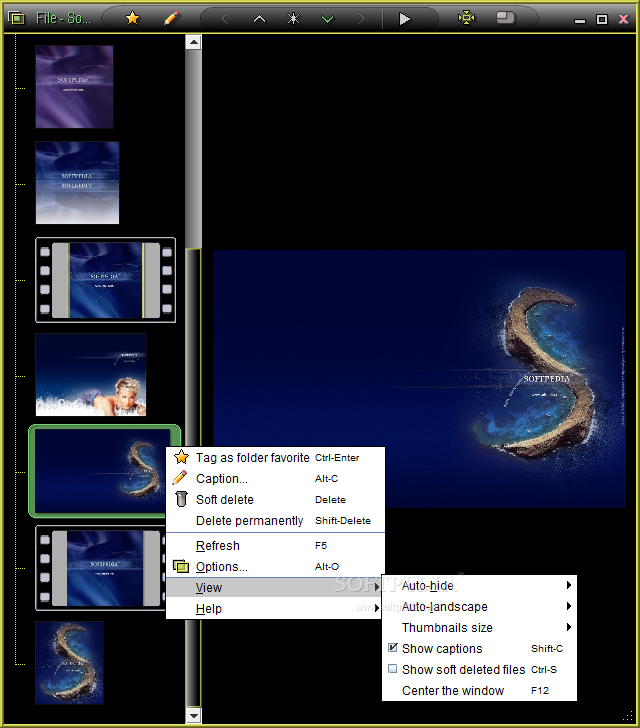640x728 pixels.
Task: Choose Delete permanently
Action: [275, 520]
